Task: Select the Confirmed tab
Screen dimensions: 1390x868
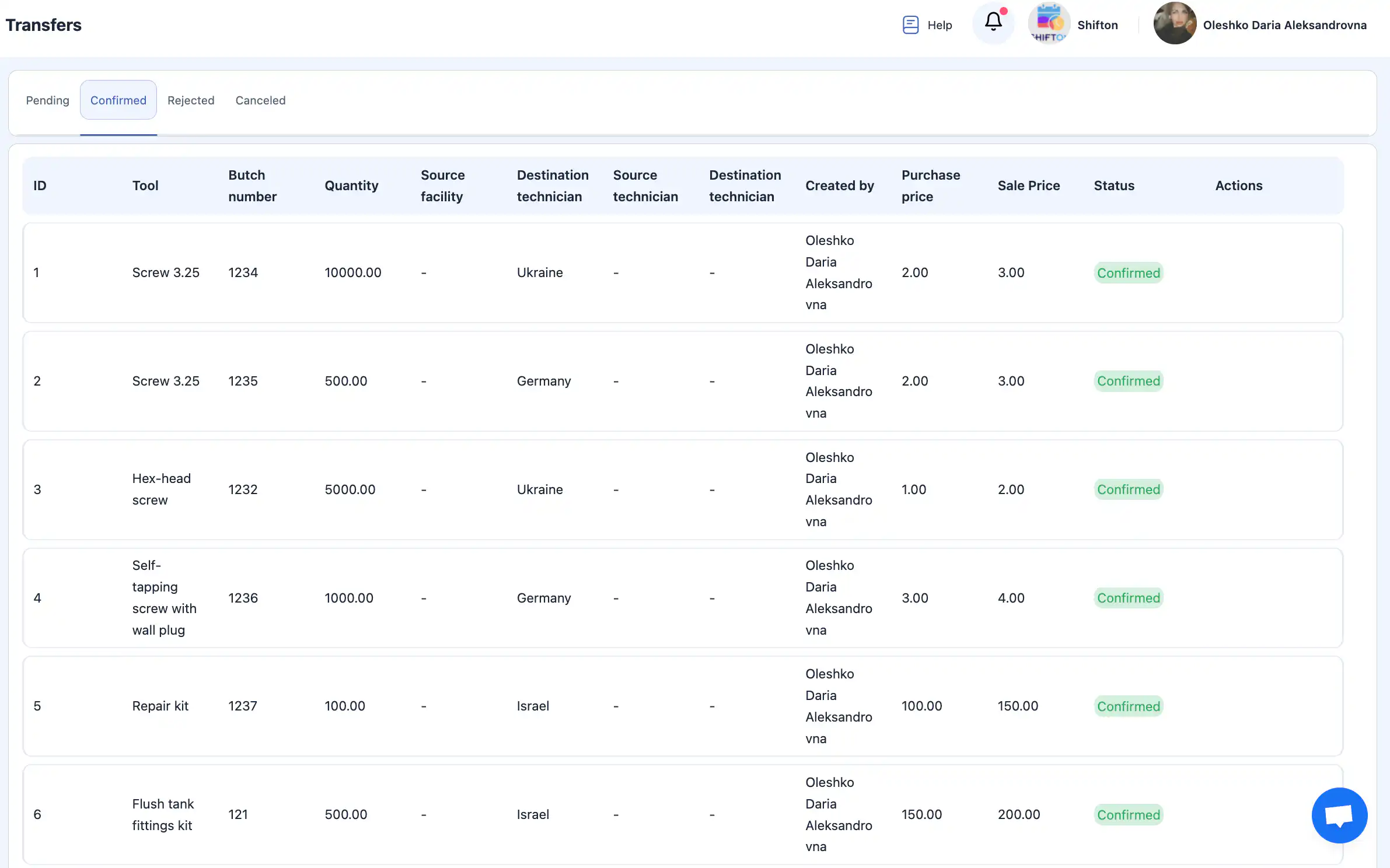Action: point(118,100)
